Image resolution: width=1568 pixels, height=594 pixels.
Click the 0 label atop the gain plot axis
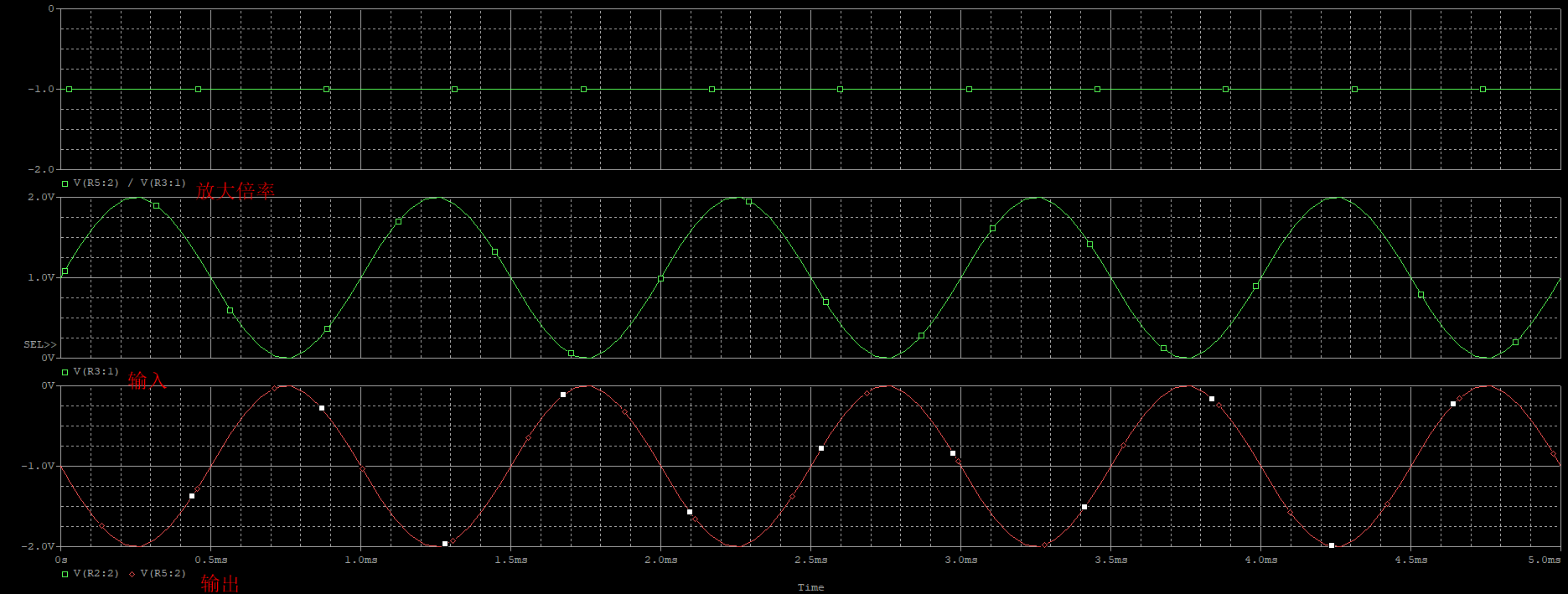pos(51,9)
